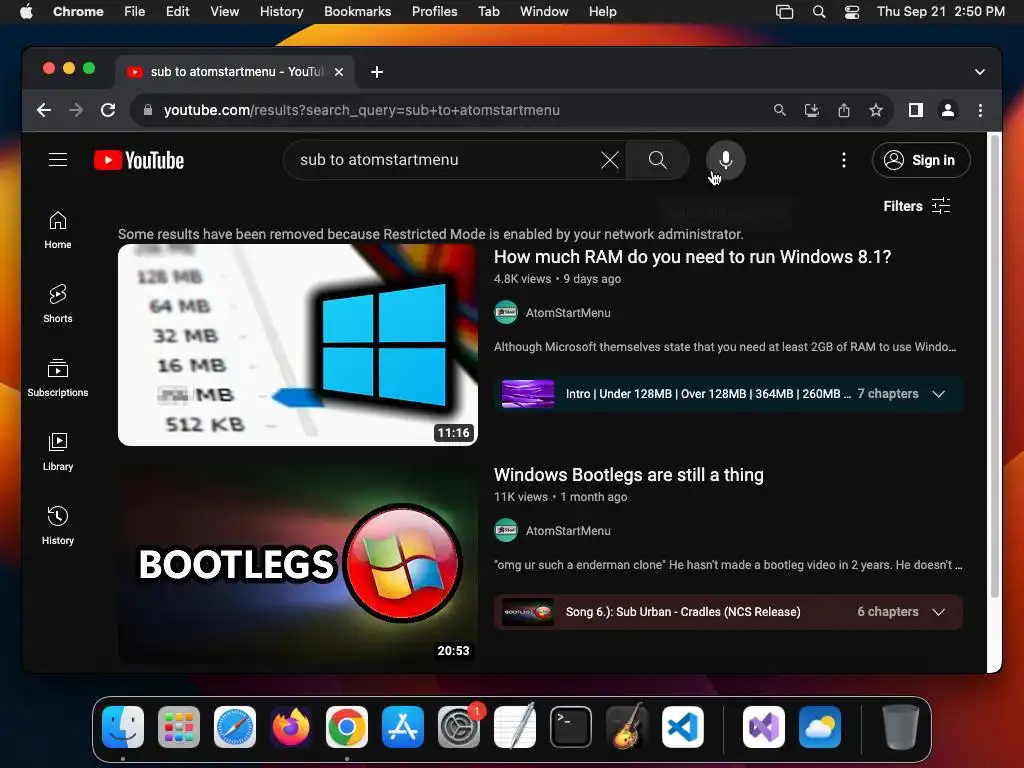Open Subscriptions in the sidebar

tap(57, 377)
